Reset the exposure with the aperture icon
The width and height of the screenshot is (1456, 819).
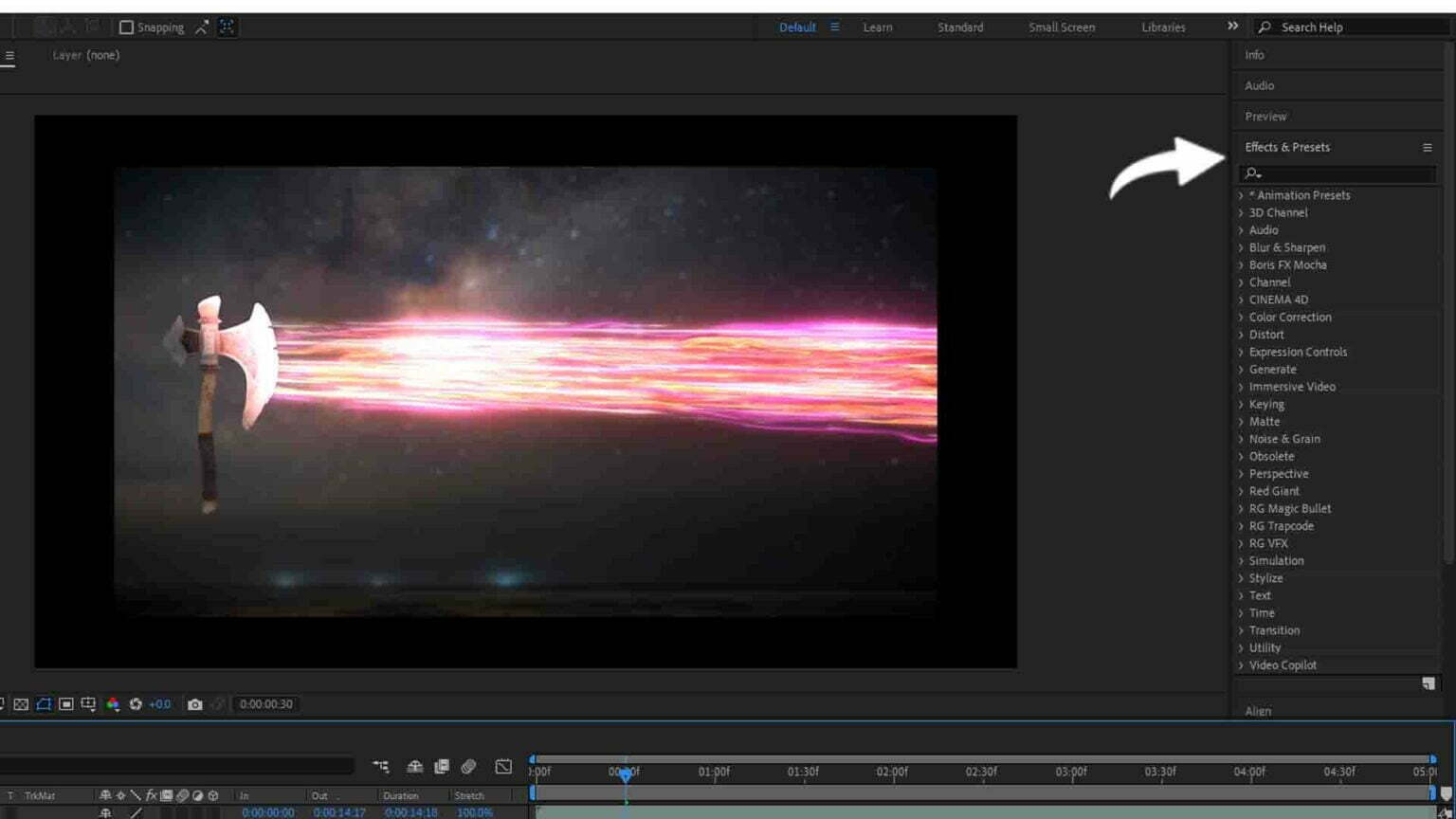[x=136, y=704]
